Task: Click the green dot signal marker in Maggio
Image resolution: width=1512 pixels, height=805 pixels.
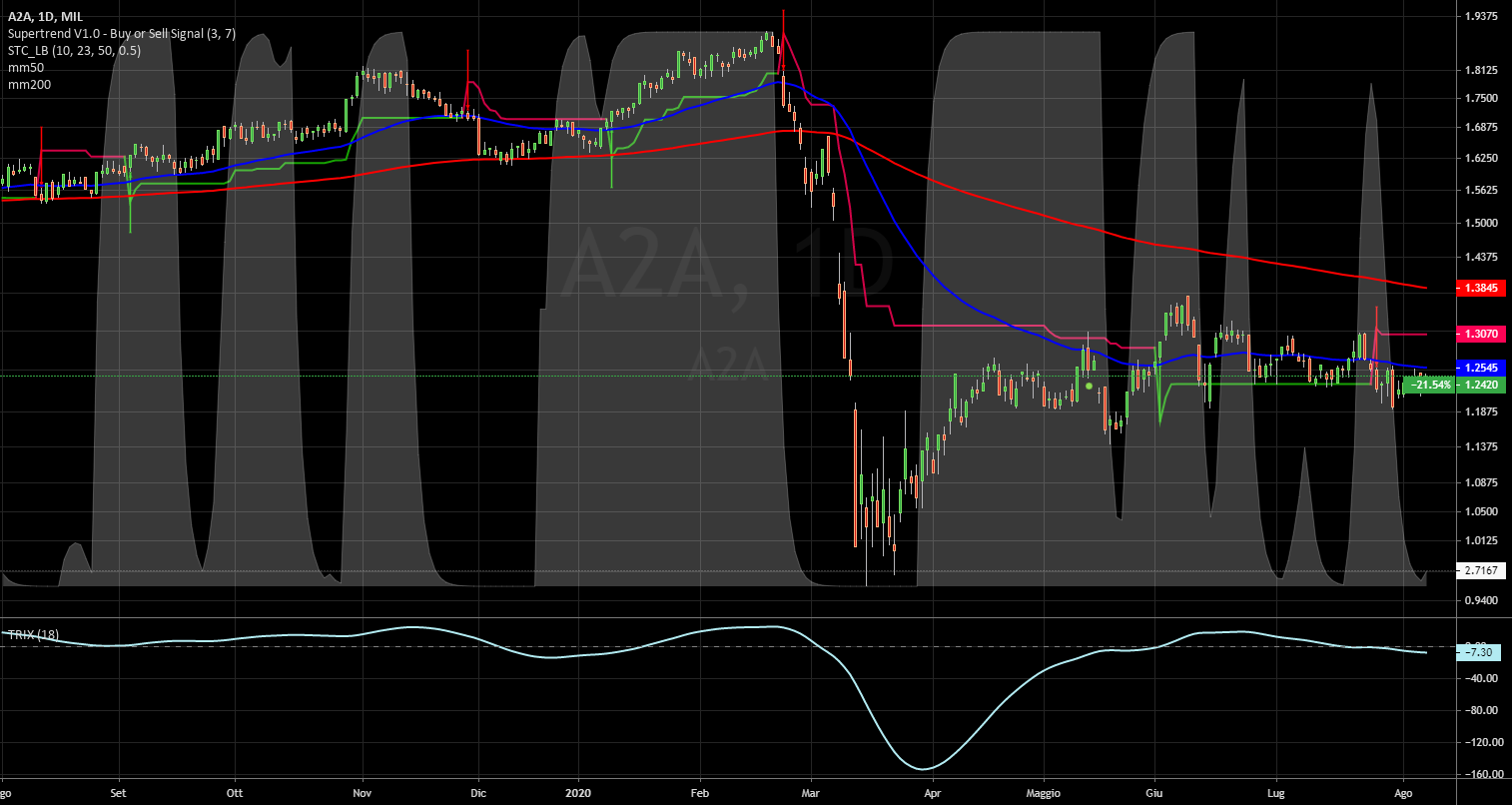Action: click(1089, 385)
